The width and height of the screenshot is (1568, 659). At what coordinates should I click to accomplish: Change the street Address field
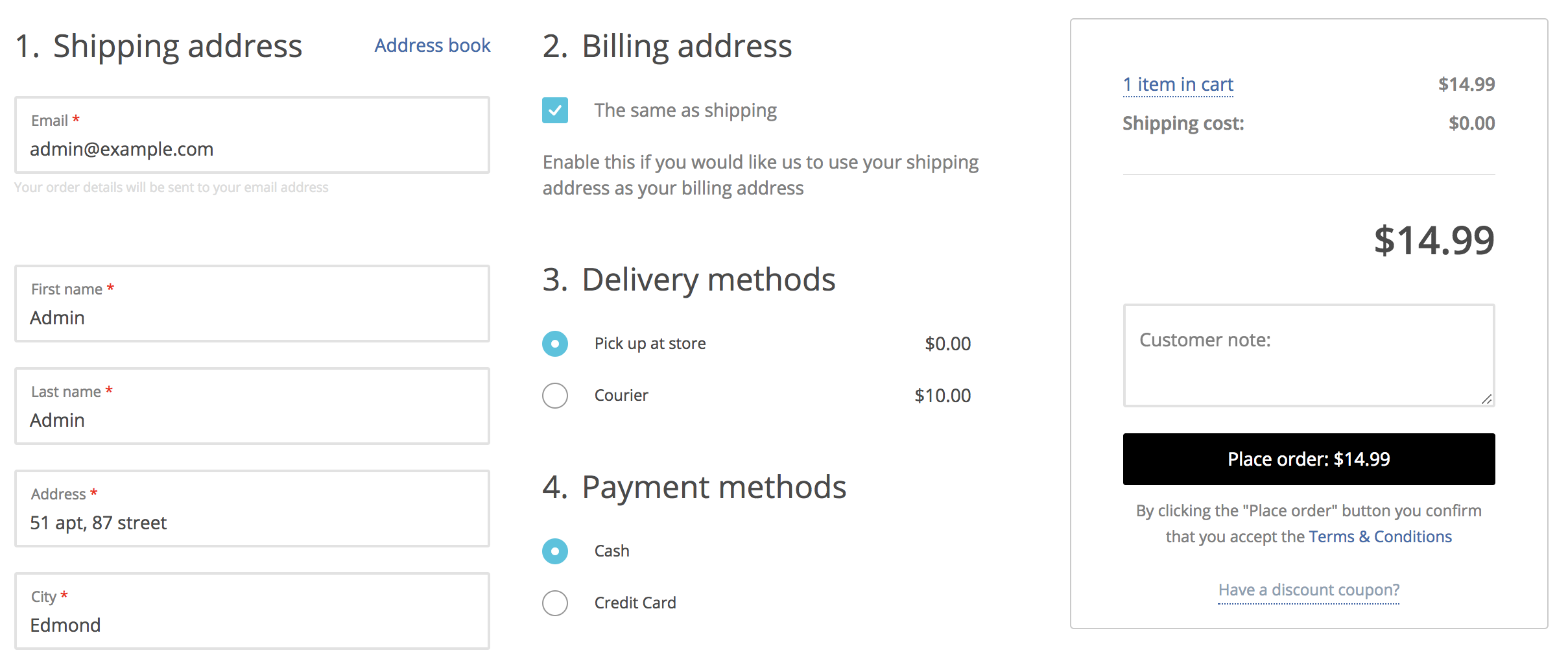pyautogui.click(x=252, y=523)
